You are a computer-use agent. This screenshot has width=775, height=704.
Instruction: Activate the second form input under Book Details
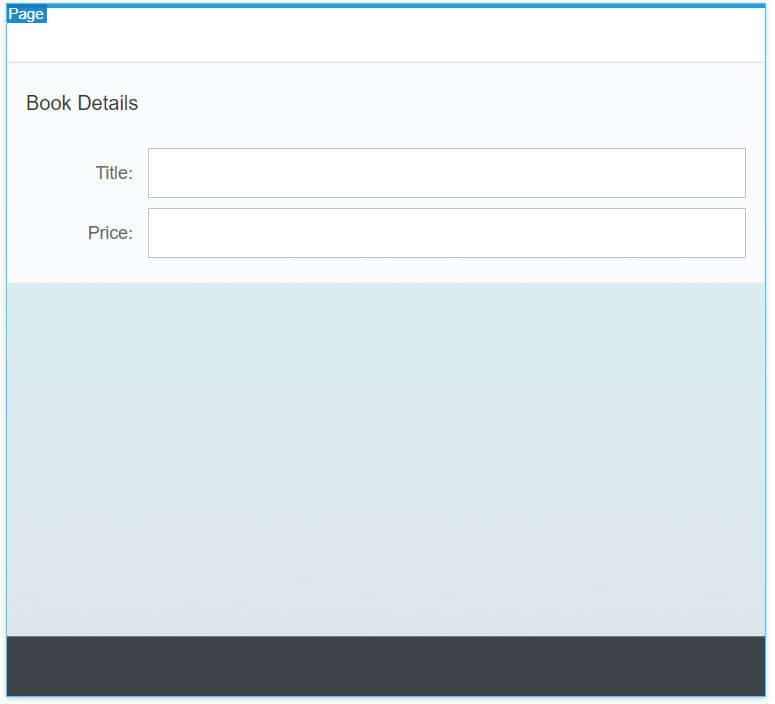click(446, 233)
